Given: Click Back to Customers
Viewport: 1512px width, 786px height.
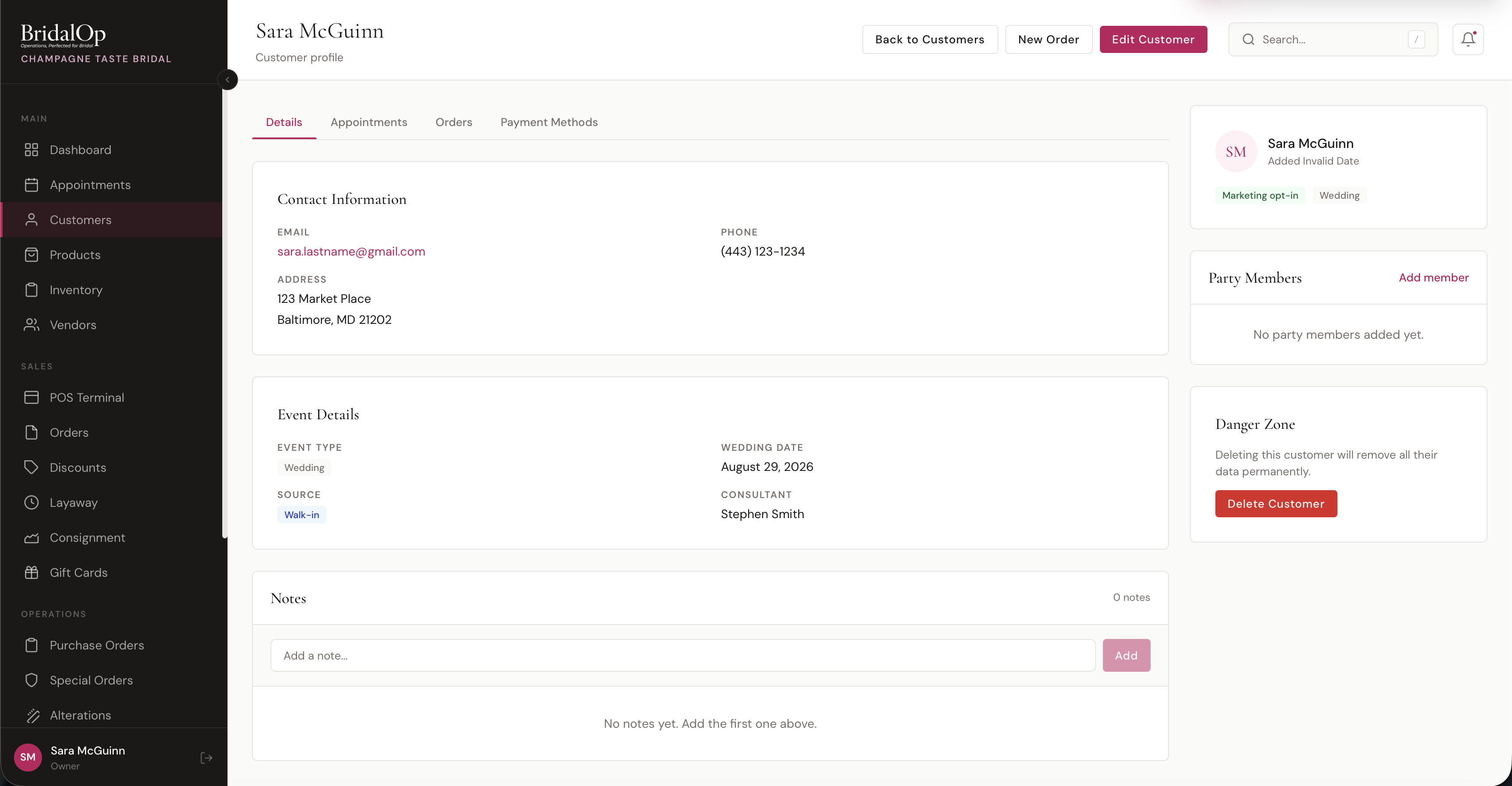Looking at the screenshot, I should (x=930, y=39).
